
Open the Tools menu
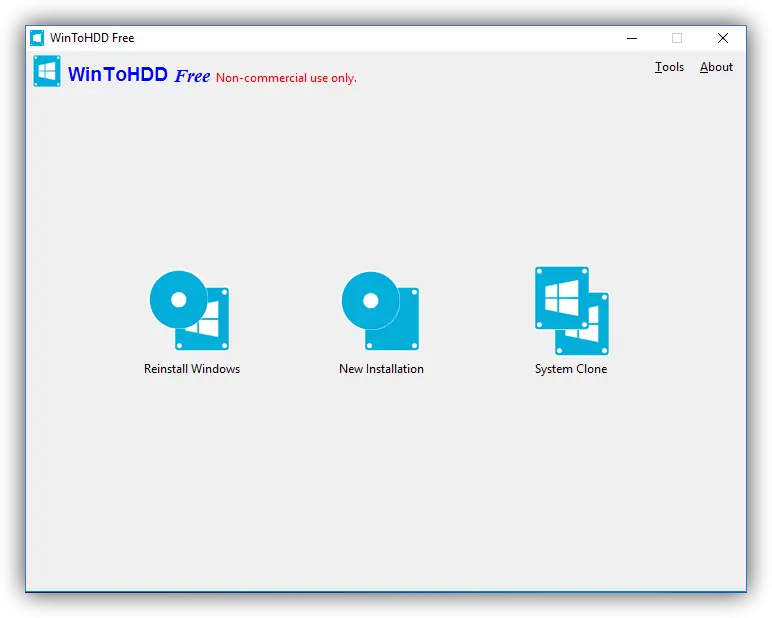(669, 67)
